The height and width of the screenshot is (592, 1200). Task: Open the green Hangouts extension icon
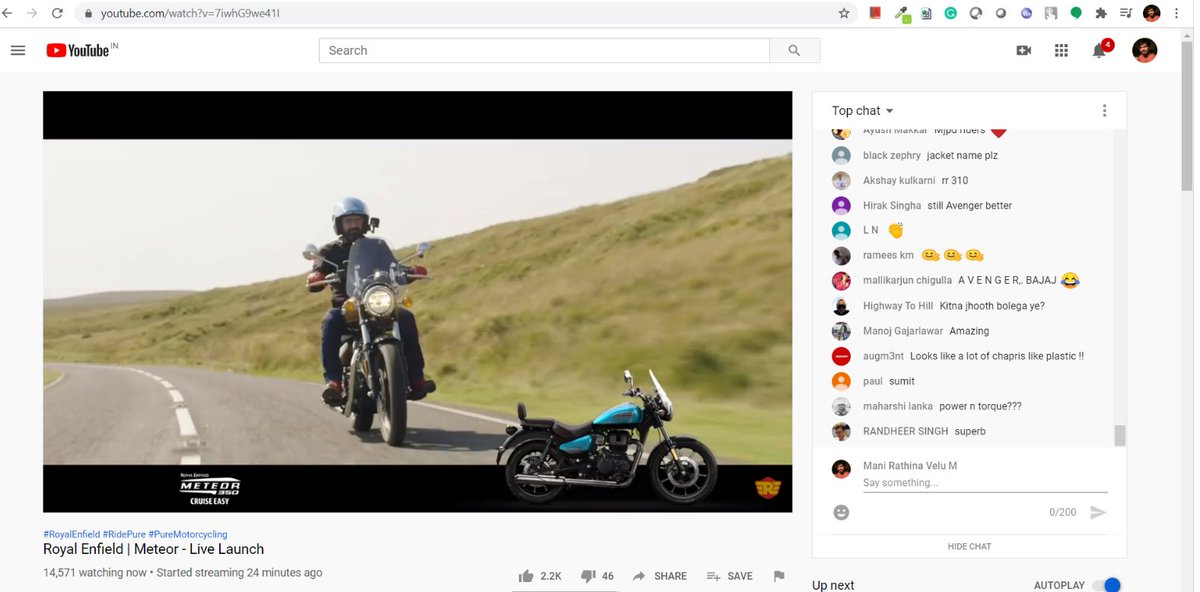tap(1076, 13)
